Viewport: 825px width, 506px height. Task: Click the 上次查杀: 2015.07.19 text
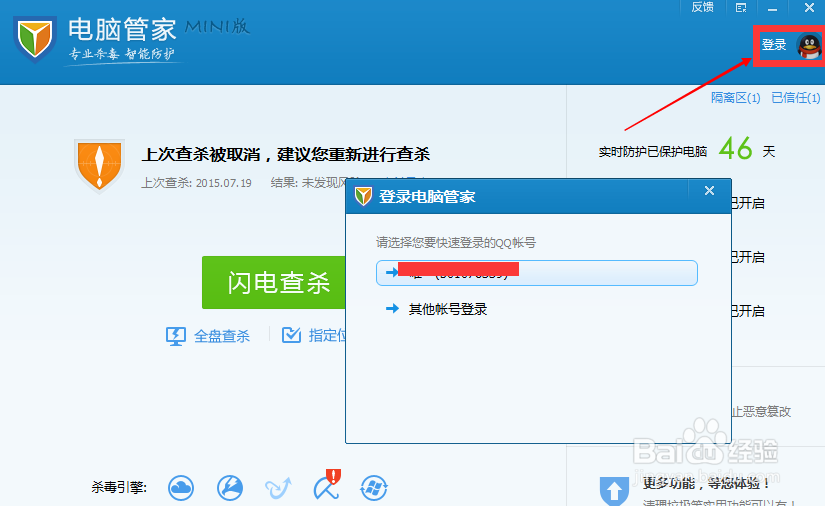point(196,183)
